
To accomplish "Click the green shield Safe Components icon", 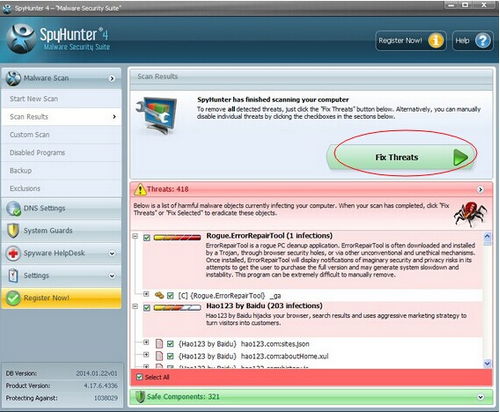I will point(140,397).
